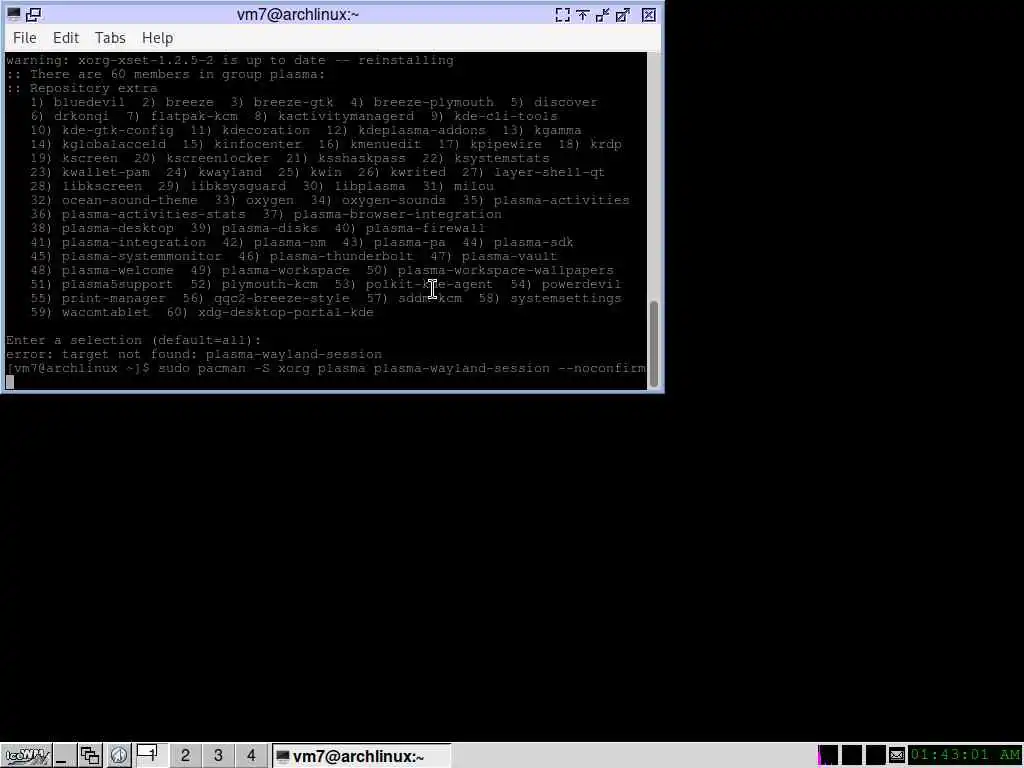Click the terminal cursor block on the last line

coord(10,383)
